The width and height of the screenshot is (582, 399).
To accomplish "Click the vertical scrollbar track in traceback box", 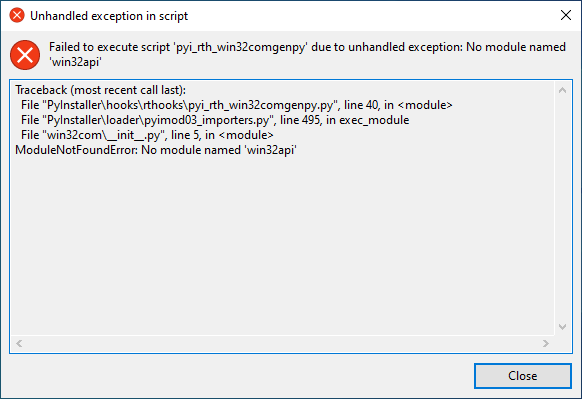I will point(562,208).
